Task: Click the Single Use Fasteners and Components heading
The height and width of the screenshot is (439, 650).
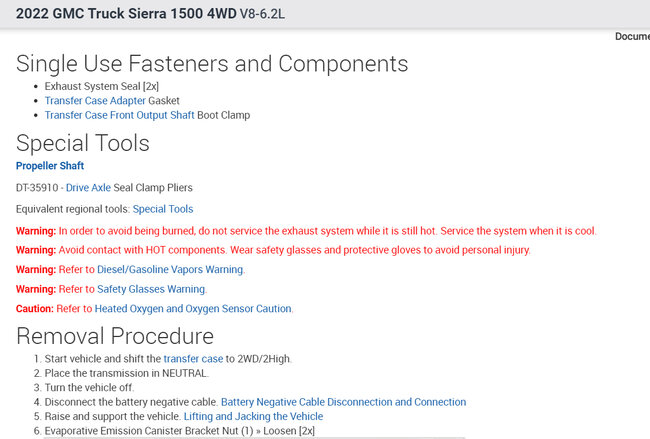Action: click(212, 64)
